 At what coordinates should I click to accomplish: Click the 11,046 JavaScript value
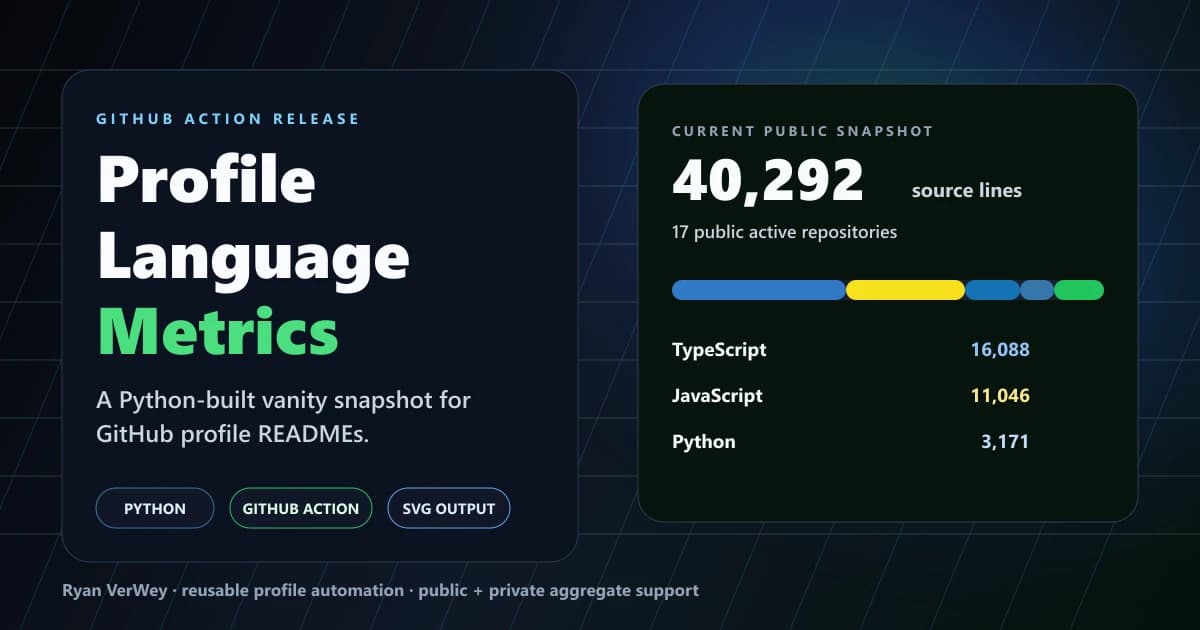pyautogui.click(x=1000, y=396)
